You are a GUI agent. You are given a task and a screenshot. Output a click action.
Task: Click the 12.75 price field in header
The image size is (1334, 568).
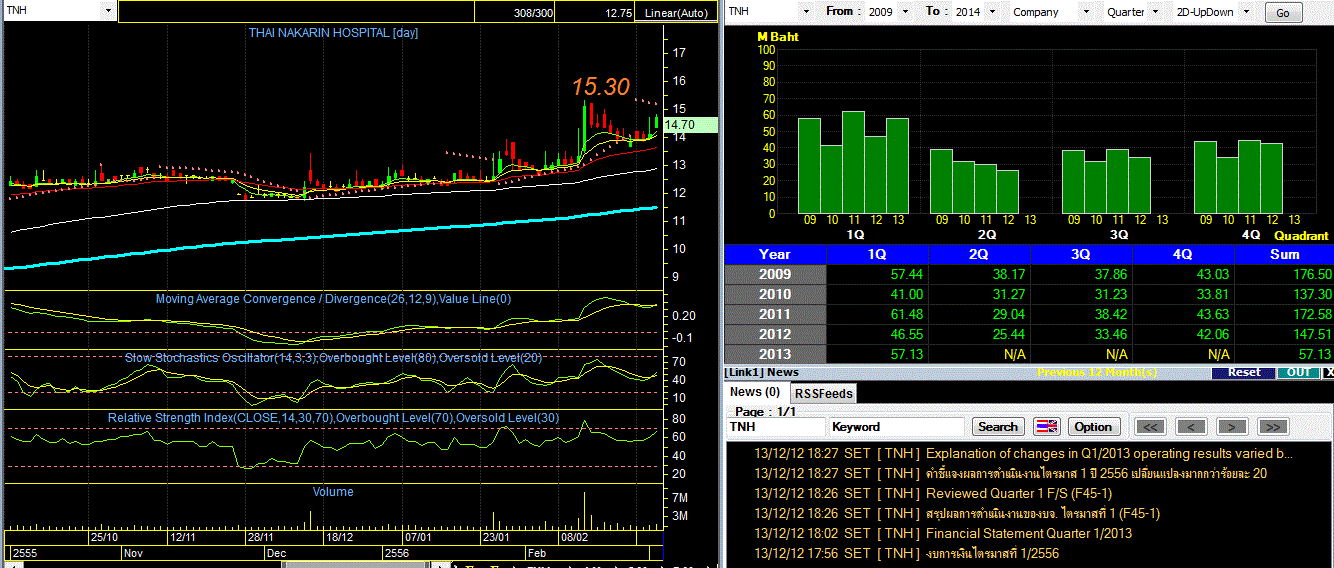point(595,13)
